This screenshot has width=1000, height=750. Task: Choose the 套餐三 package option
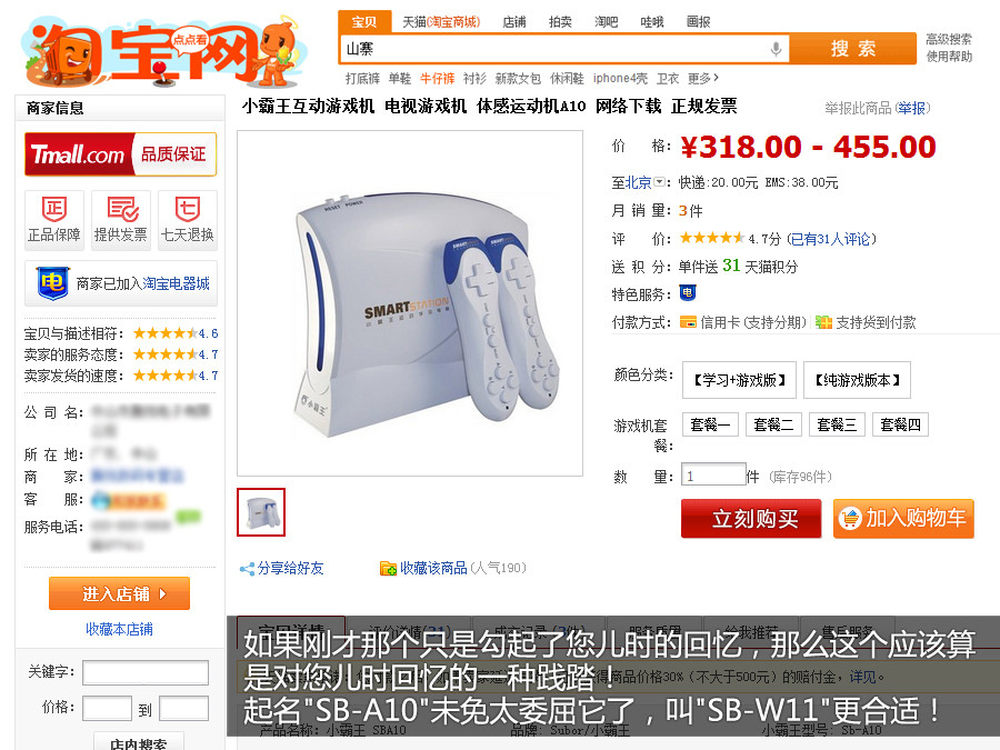click(x=837, y=425)
